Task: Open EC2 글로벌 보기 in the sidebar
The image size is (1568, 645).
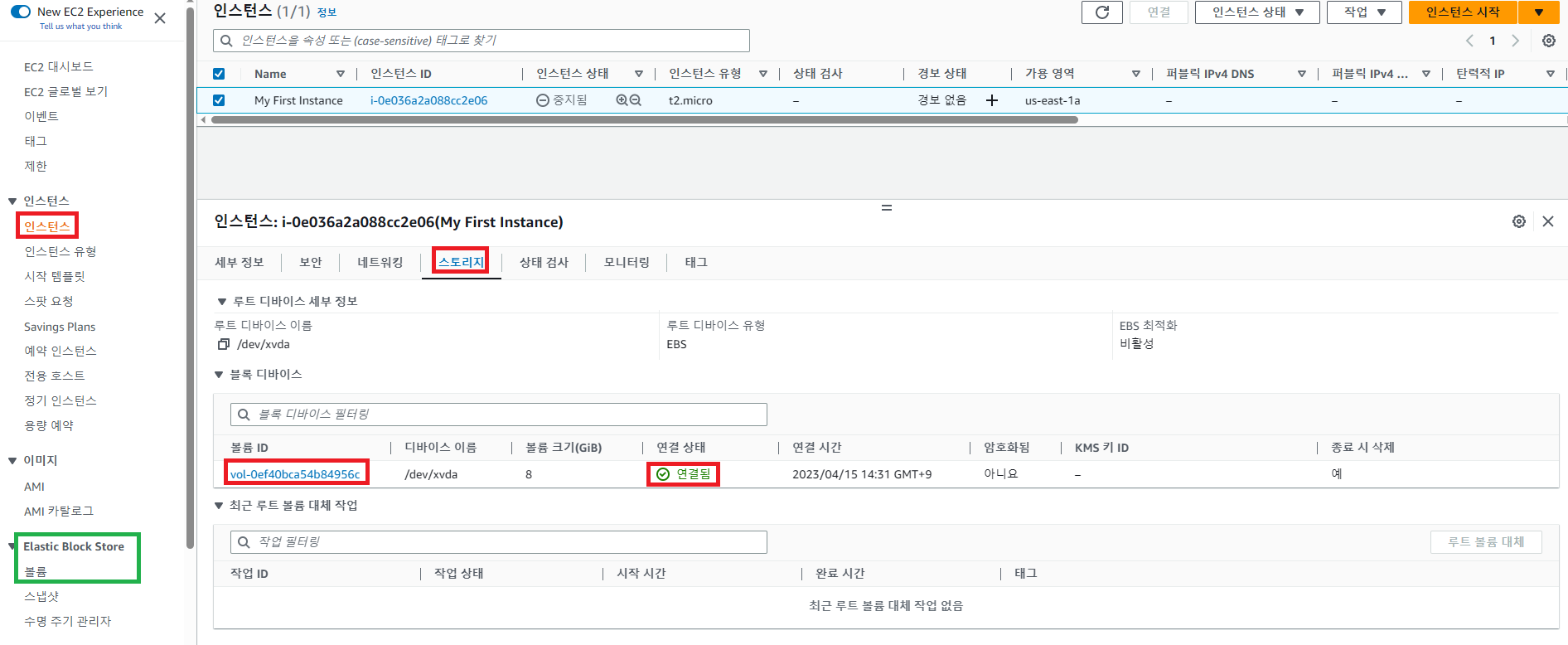Action: pos(65,91)
